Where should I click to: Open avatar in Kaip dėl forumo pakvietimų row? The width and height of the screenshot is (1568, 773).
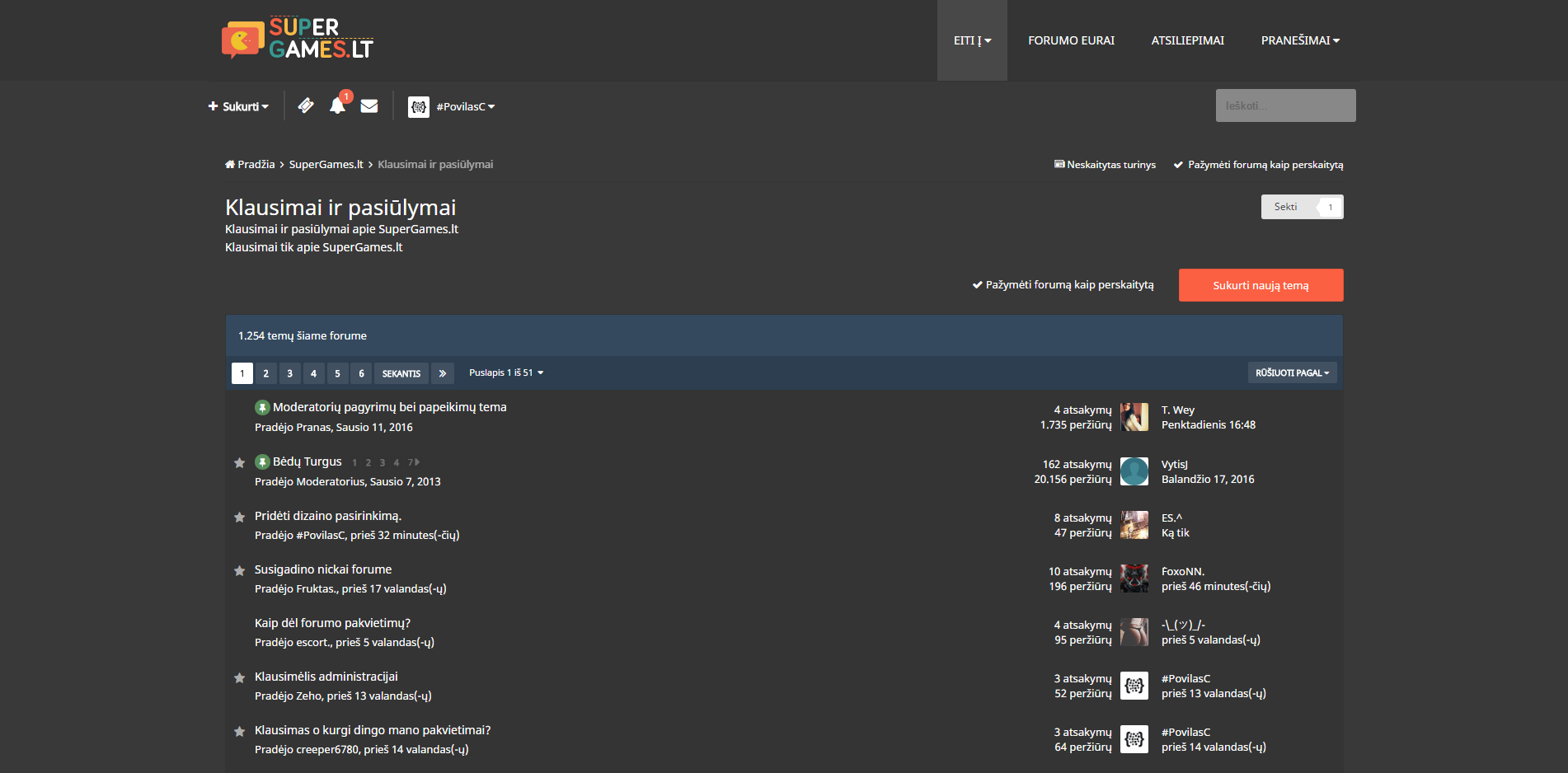pyautogui.click(x=1134, y=632)
